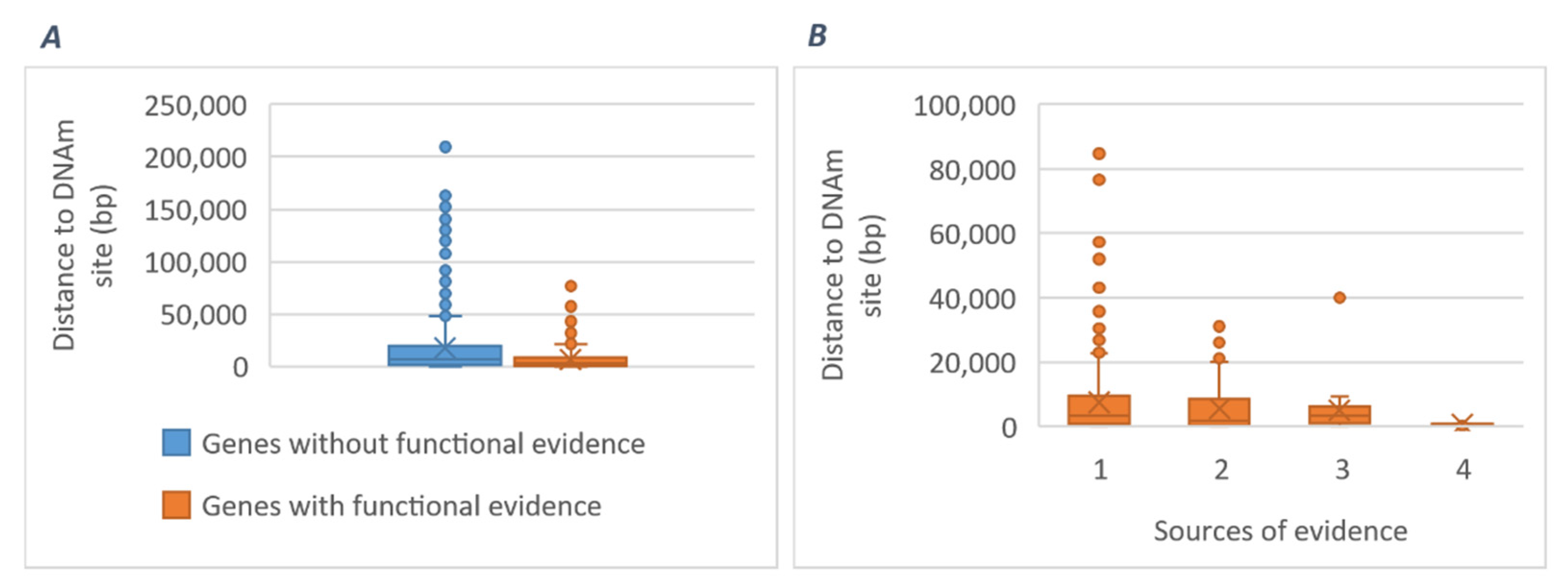Viewport: 1568px width, 587px height.
Task: Click the orange legend swatch for genes with evidence
Action: pyautogui.click(x=176, y=505)
